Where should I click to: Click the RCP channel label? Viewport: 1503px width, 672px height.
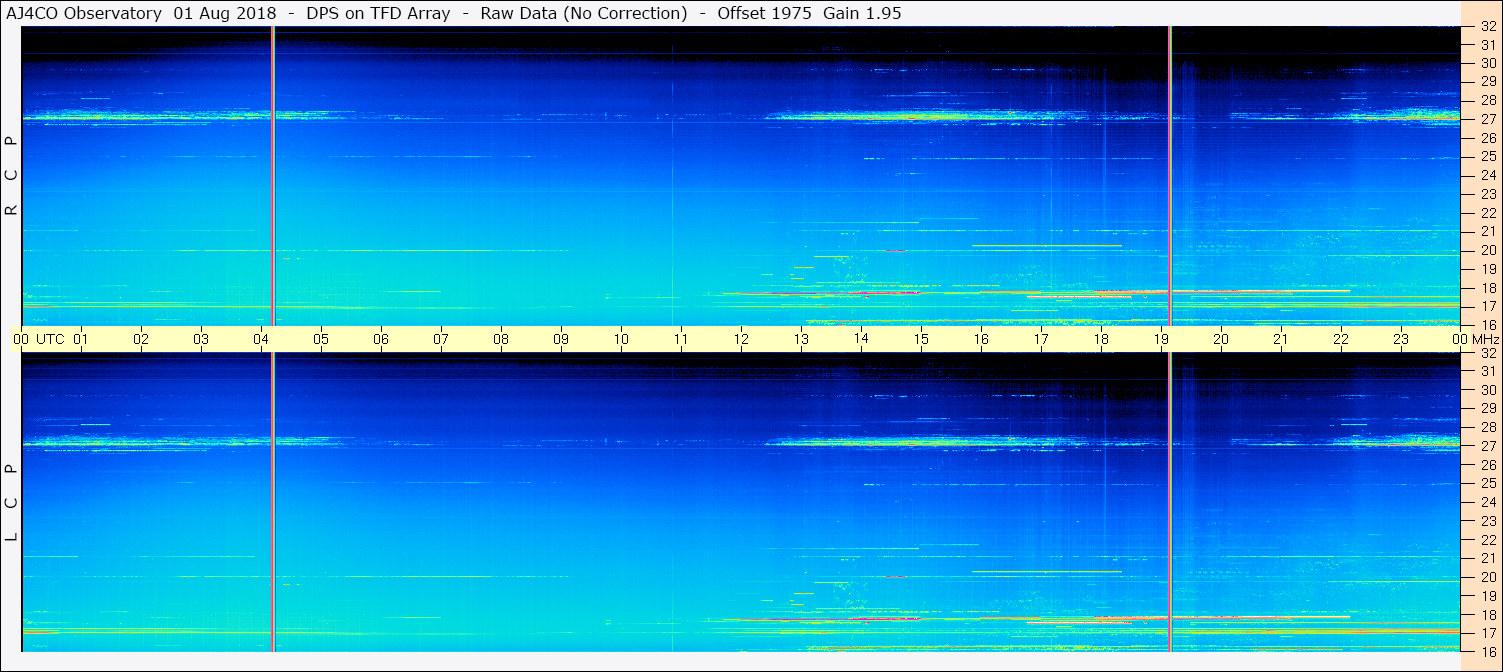[x=12, y=175]
